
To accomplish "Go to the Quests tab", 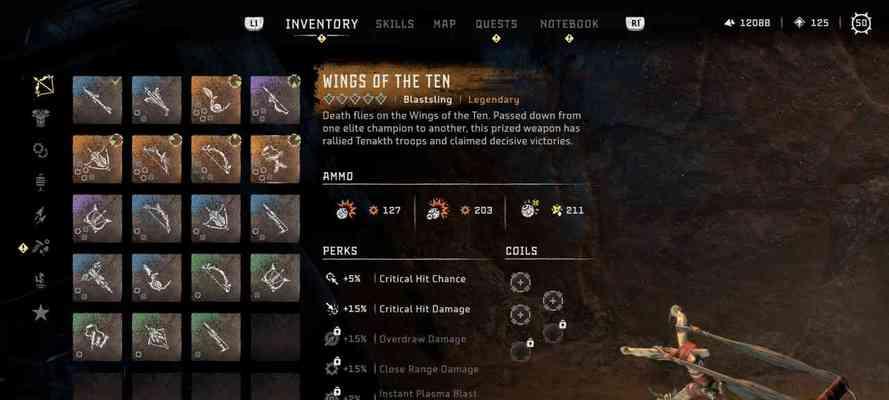I will click(x=496, y=24).
